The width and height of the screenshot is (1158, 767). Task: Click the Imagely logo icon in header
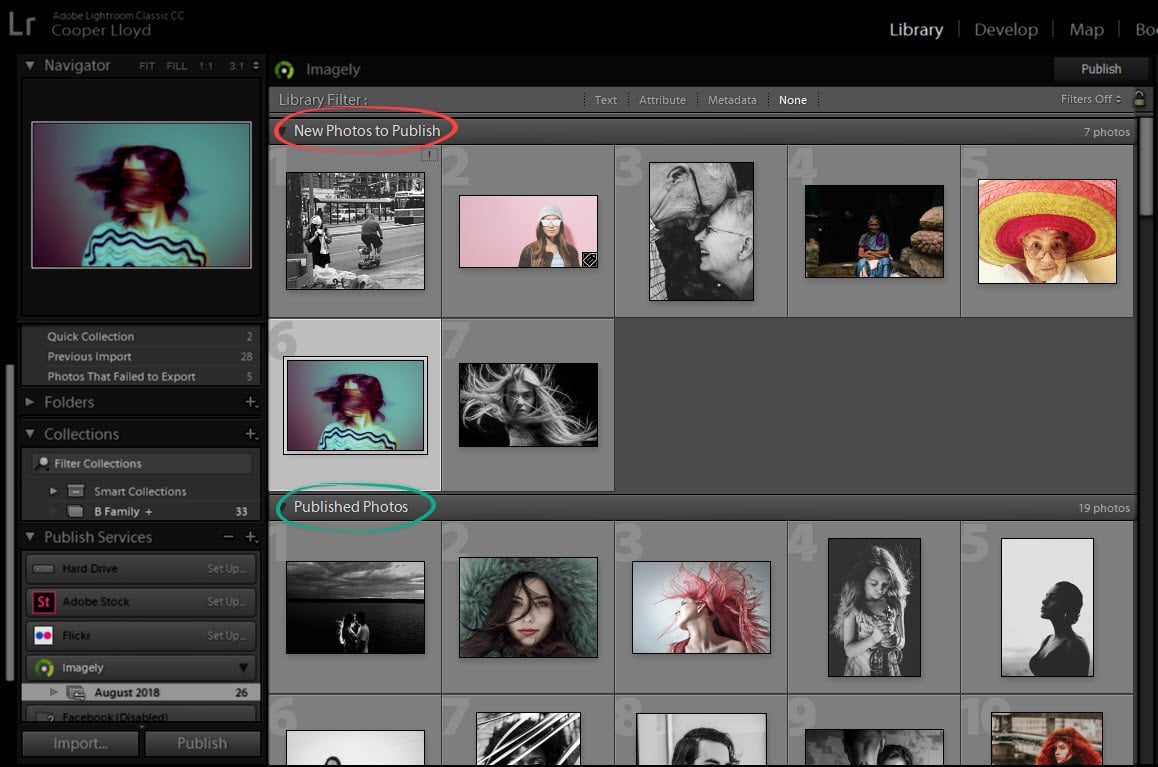tap(284, 70)
